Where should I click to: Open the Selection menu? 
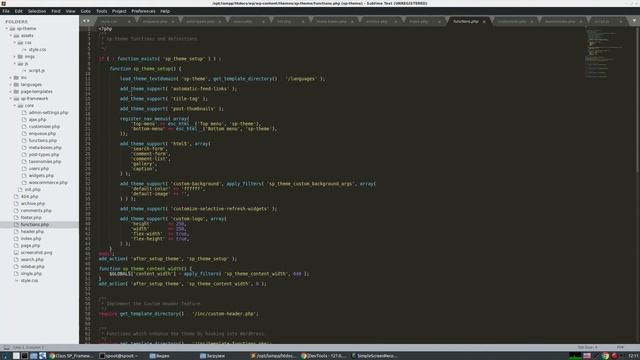(x=37, y=11)
